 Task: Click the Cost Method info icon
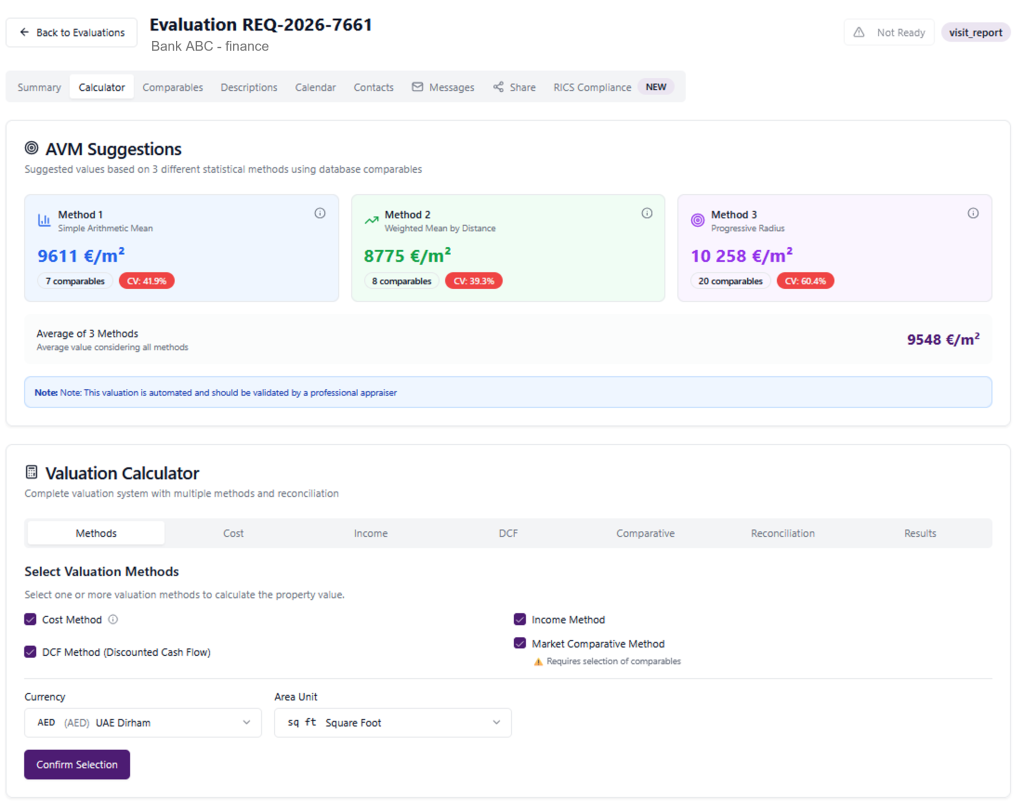coord(113,620)
